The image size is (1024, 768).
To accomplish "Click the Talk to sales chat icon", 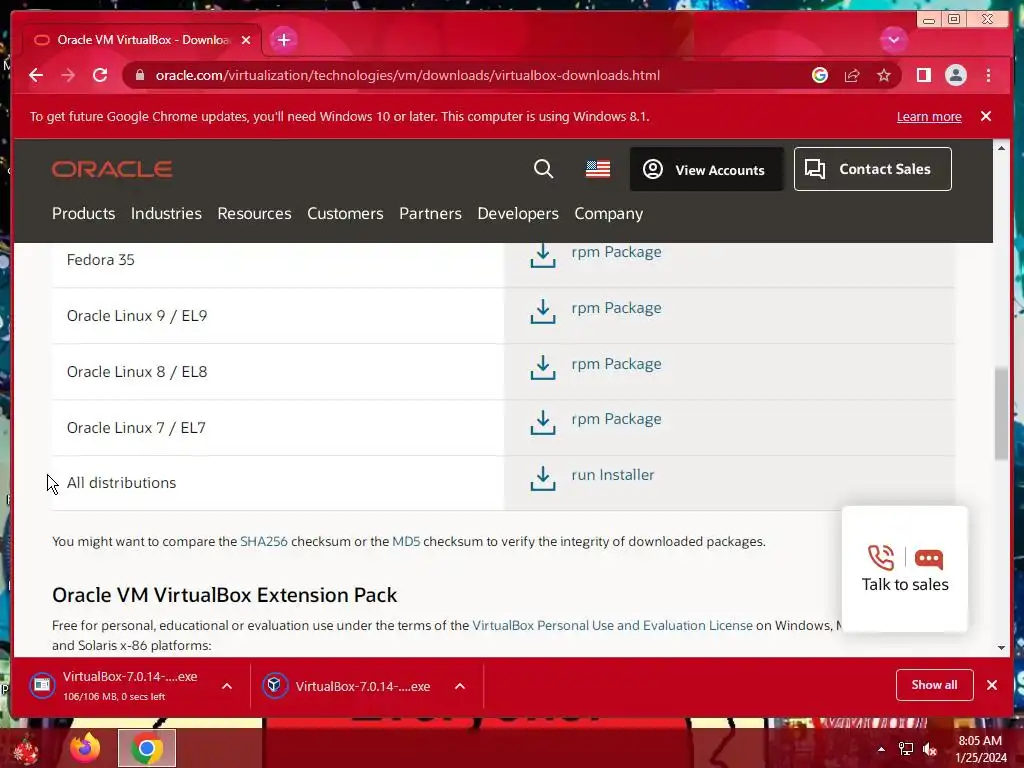I will [x=929, y=559].
